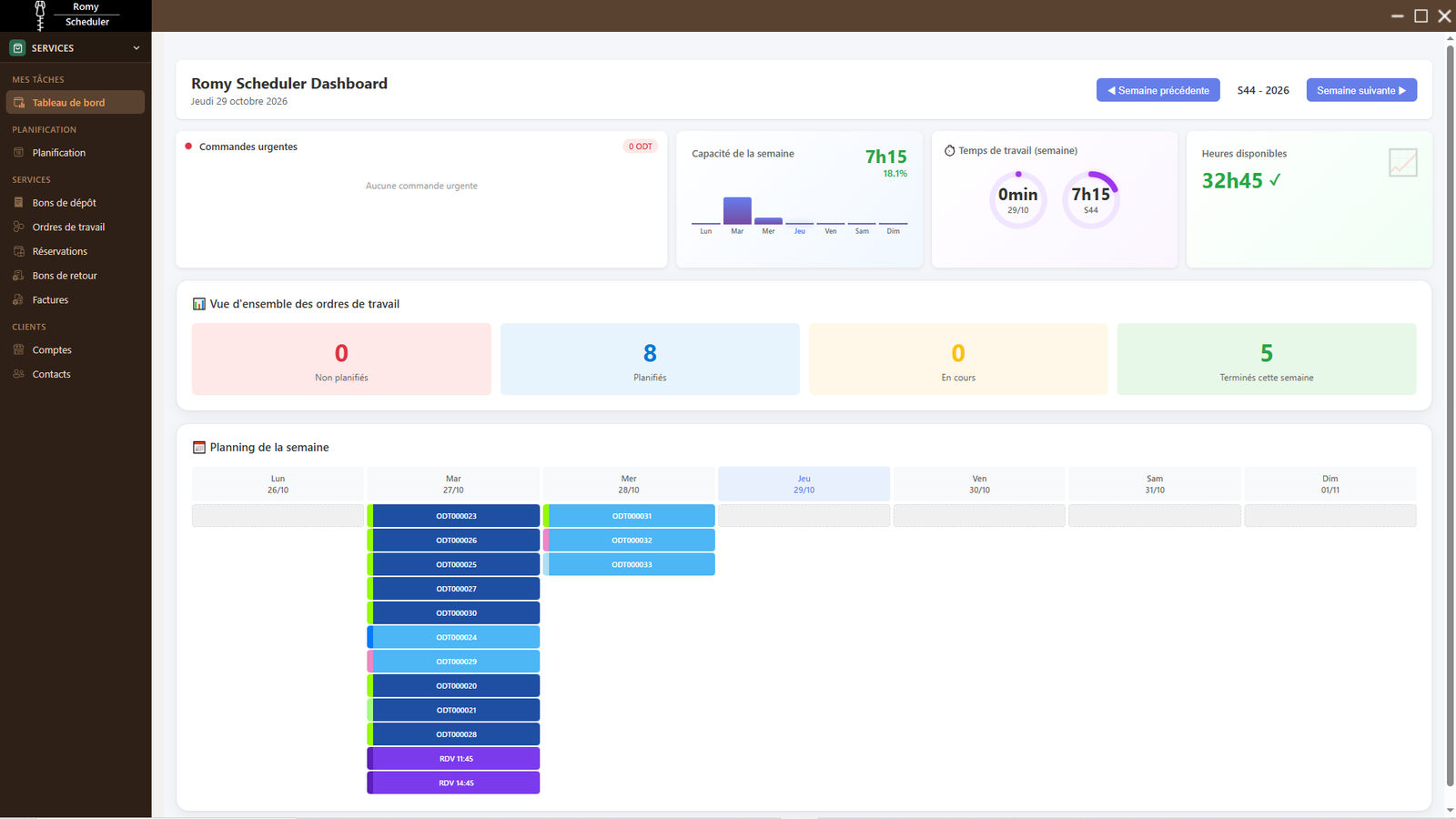The image size is (1456, 819).
Task: Select the Terminés cette semaine card
Action: coord(1267,359)
